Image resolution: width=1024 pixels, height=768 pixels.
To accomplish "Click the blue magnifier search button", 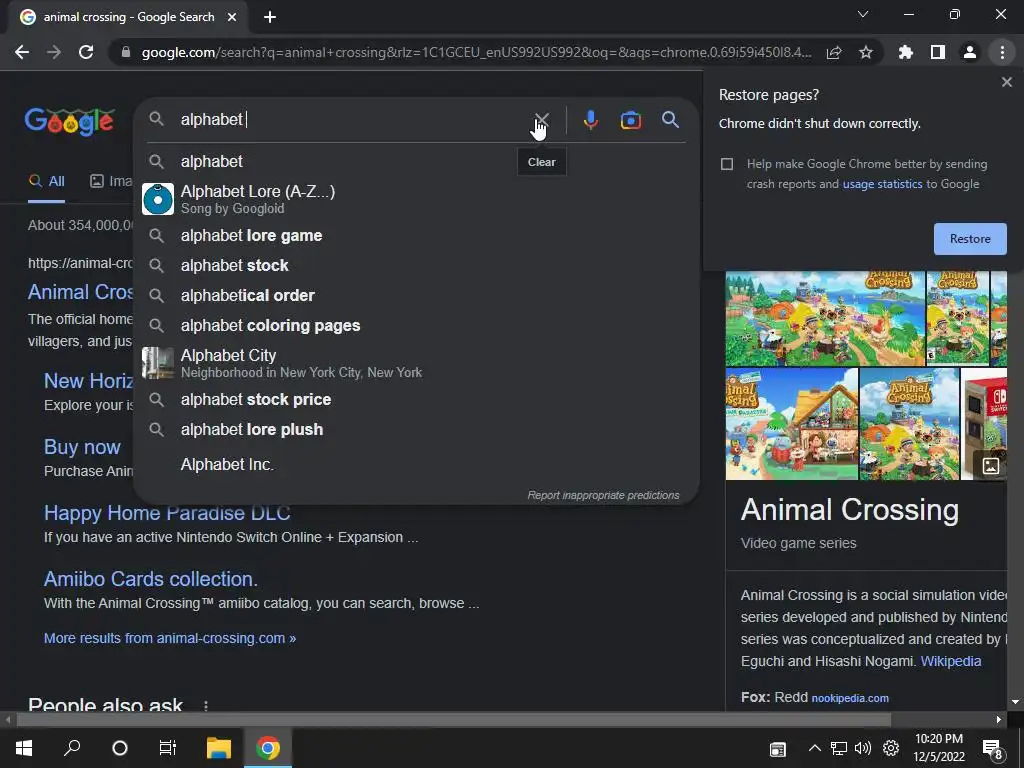I will [x=670, y=120].
